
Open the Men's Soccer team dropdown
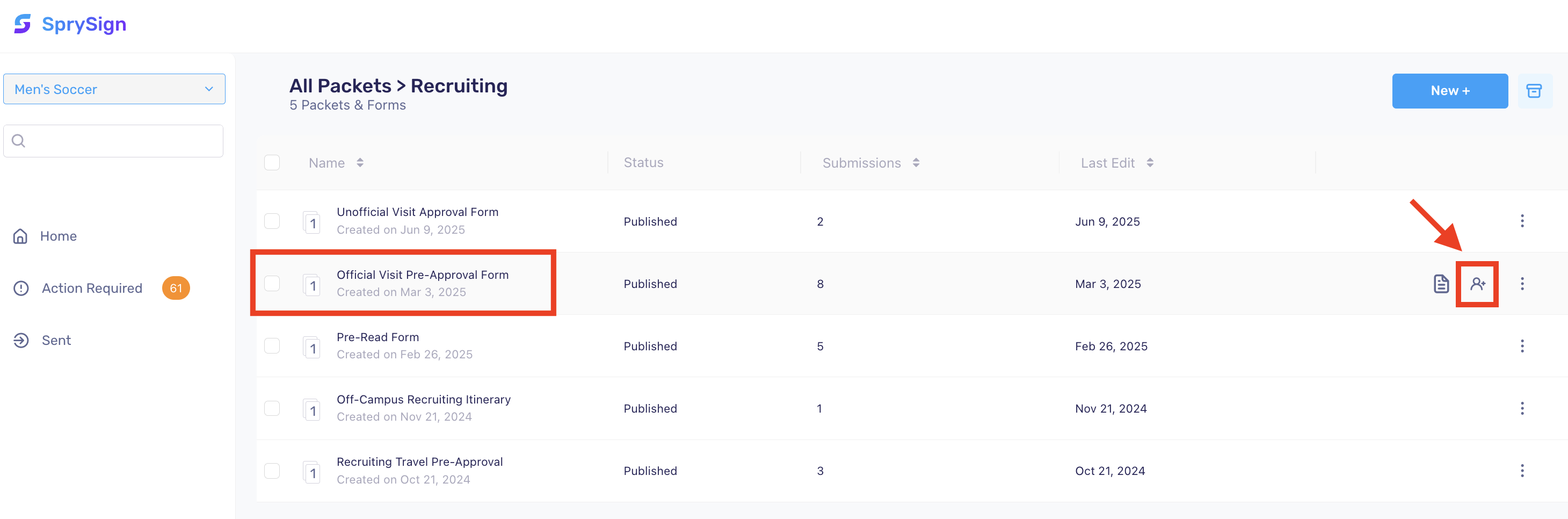coord(114,89)
